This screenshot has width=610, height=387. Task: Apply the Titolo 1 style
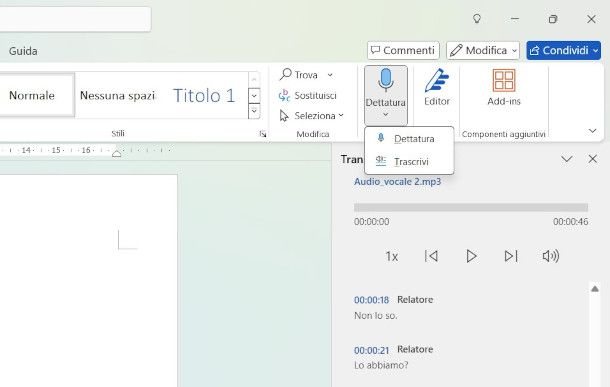204,95
